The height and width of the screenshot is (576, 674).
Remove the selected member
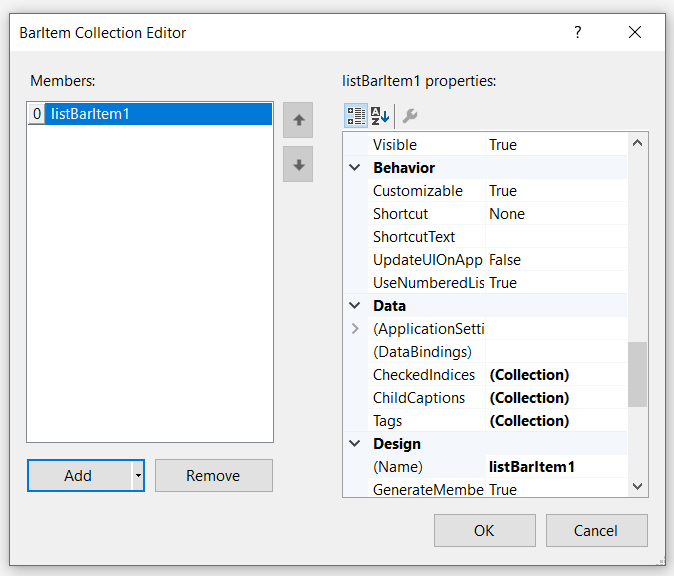213,476
